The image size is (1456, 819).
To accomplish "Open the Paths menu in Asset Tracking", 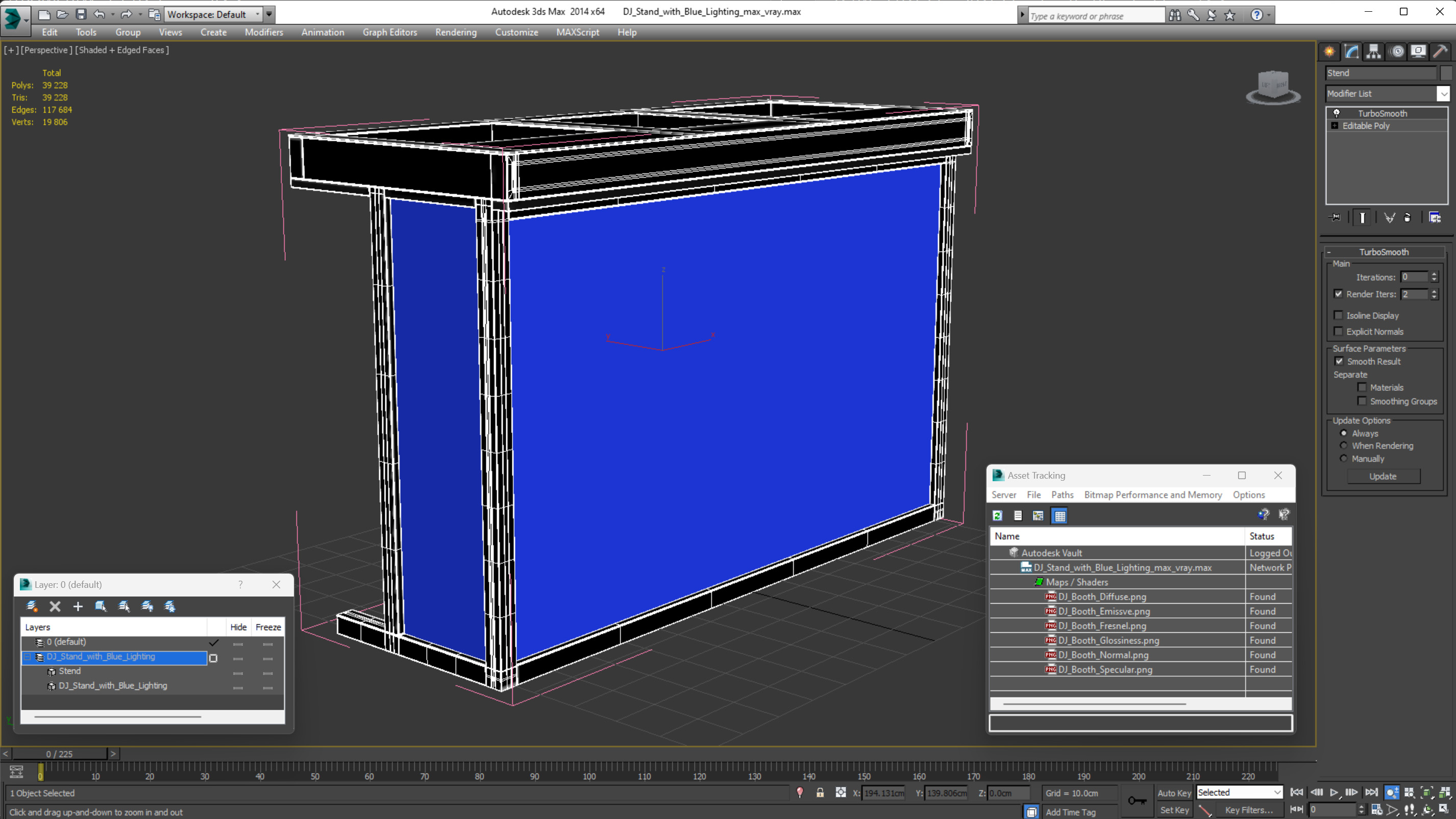I will point(1062,494).
